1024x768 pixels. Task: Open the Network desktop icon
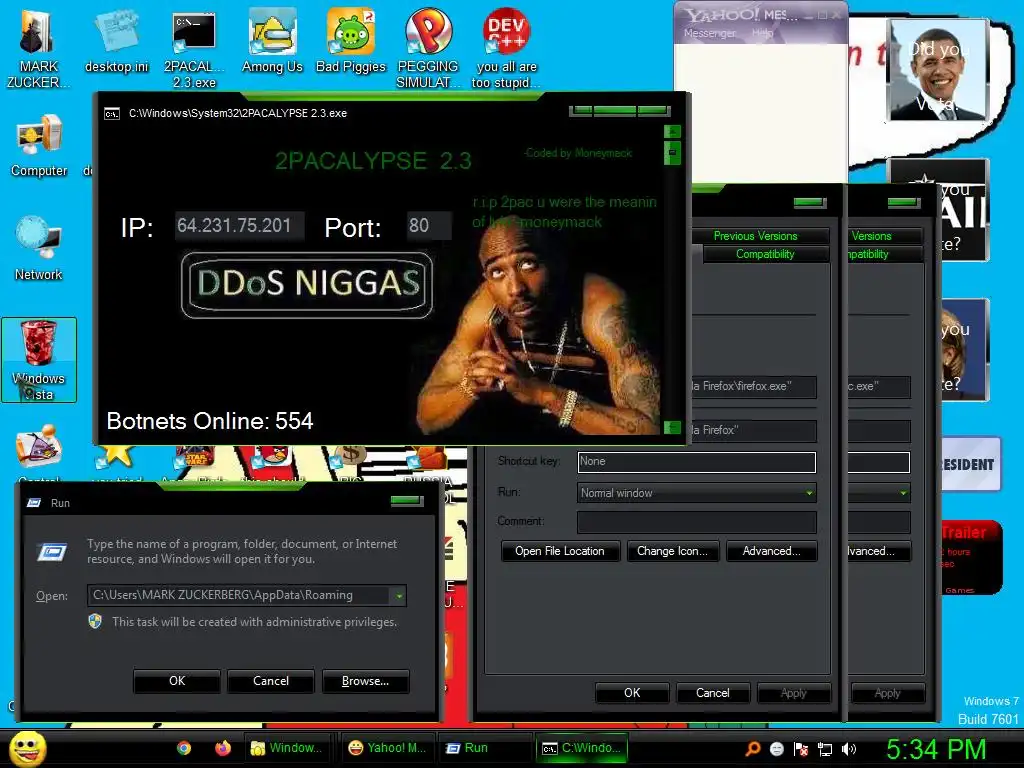point(39,249)
